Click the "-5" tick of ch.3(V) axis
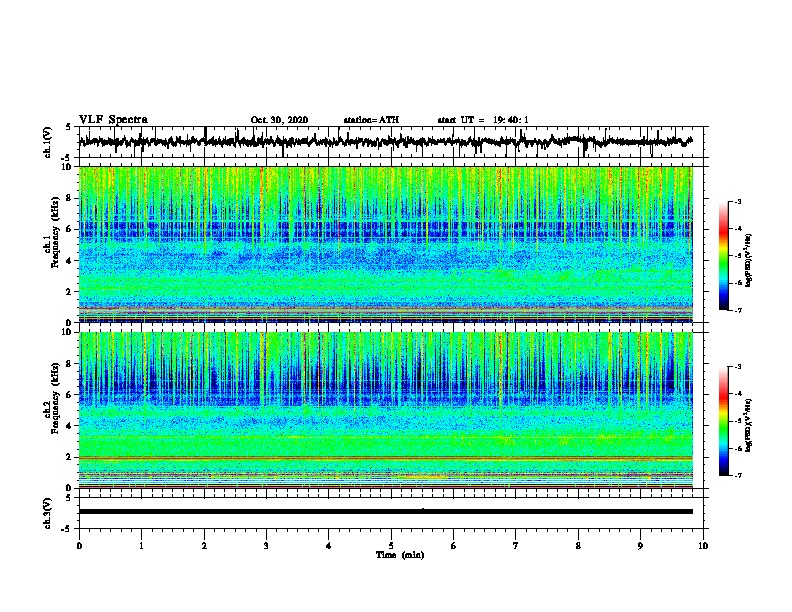This screenshot has width=792, height=612. (67, 529)
